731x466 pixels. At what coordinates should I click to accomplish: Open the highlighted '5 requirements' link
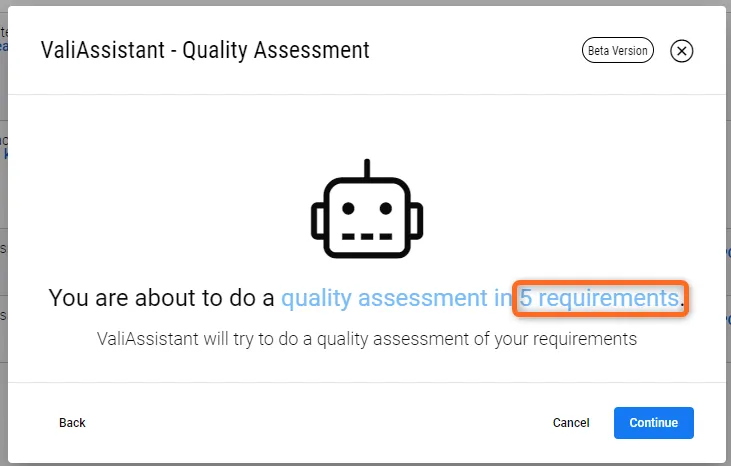pyautogui.click(x=599, y=298)
